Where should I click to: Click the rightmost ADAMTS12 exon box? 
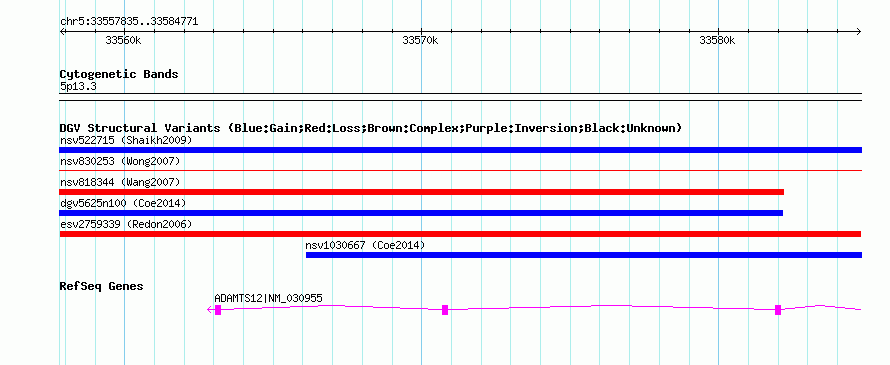click(x=778, y=309)
